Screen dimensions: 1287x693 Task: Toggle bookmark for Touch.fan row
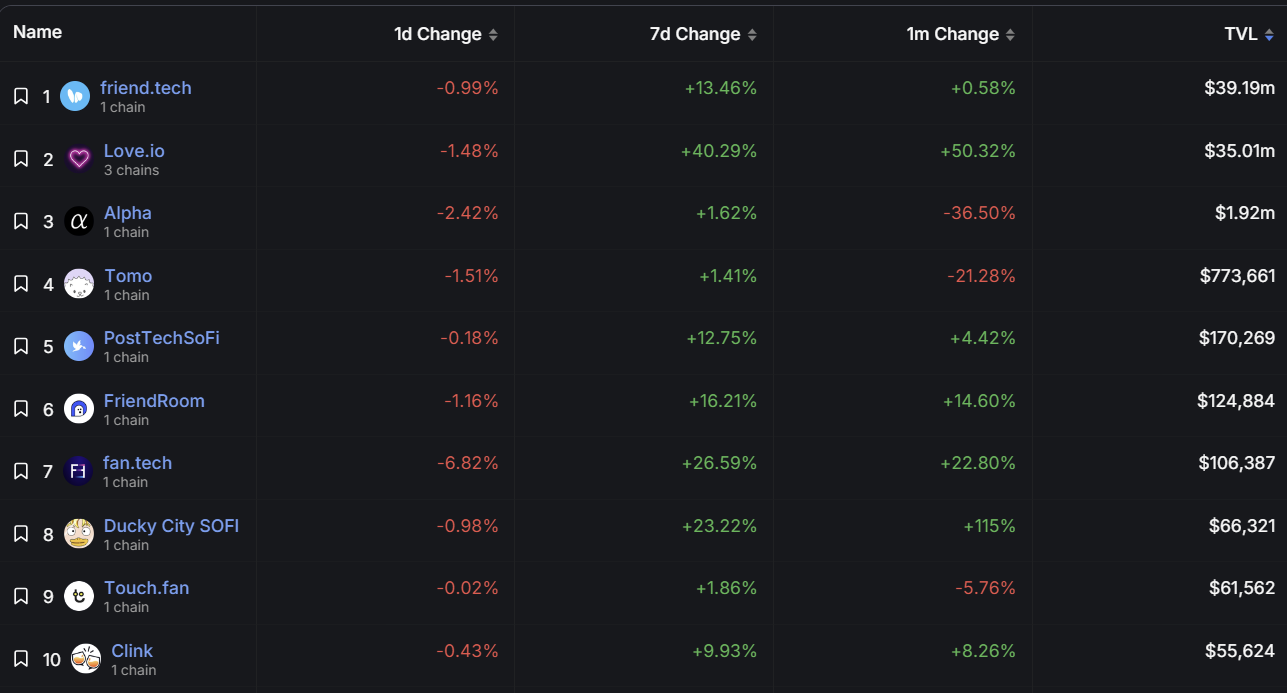point(21,596)
